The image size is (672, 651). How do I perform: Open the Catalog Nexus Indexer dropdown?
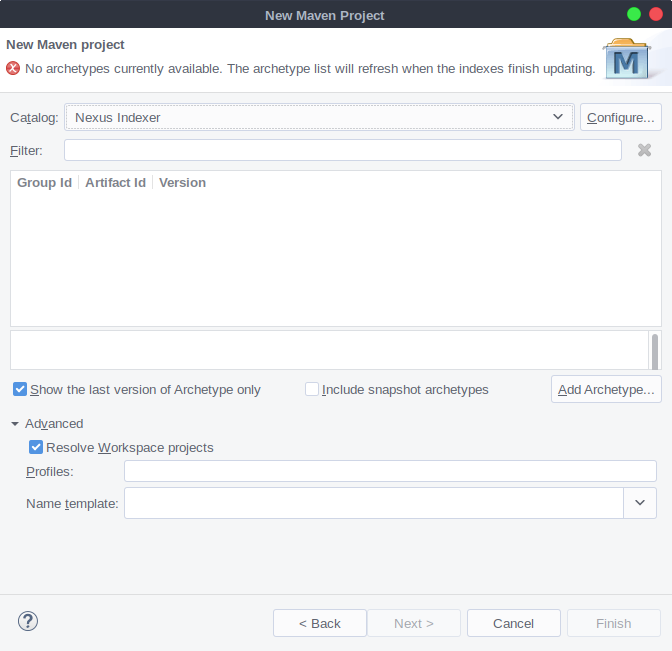(319, 117)
